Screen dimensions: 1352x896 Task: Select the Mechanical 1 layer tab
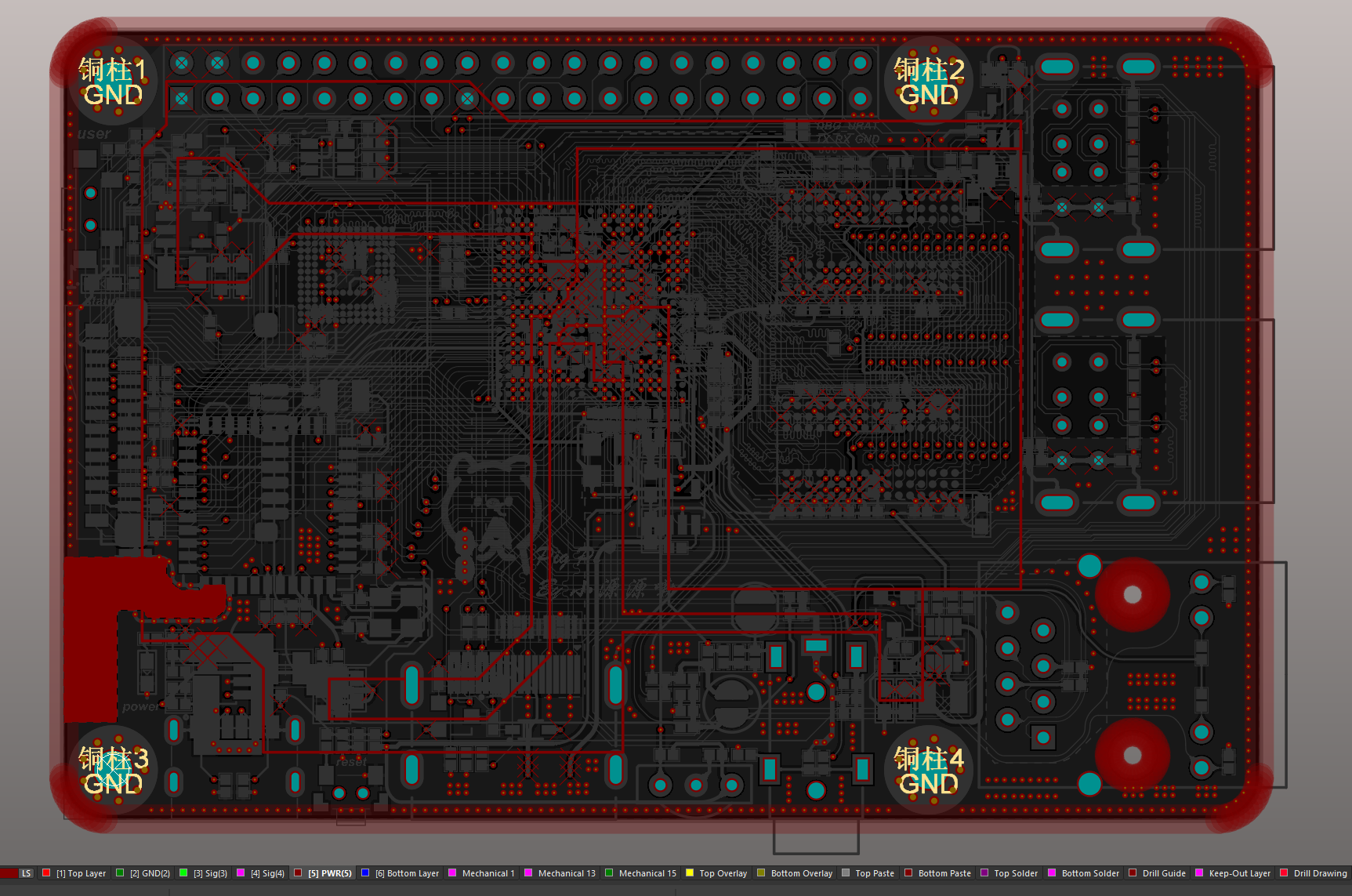click(x=488, y=873)
